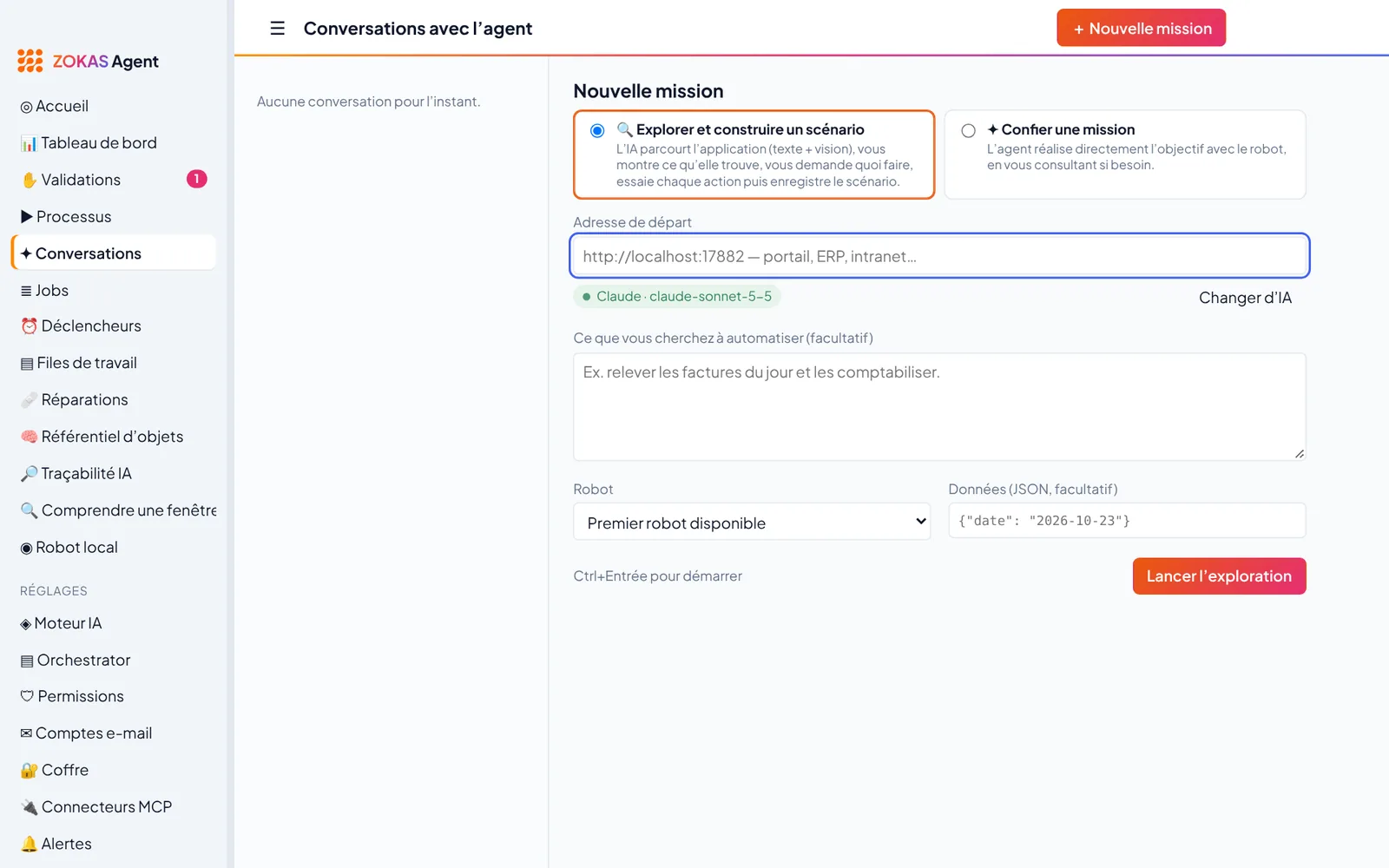Open the Alertes page
Screen dimensions: 1389x868
(x=114, y=844)
